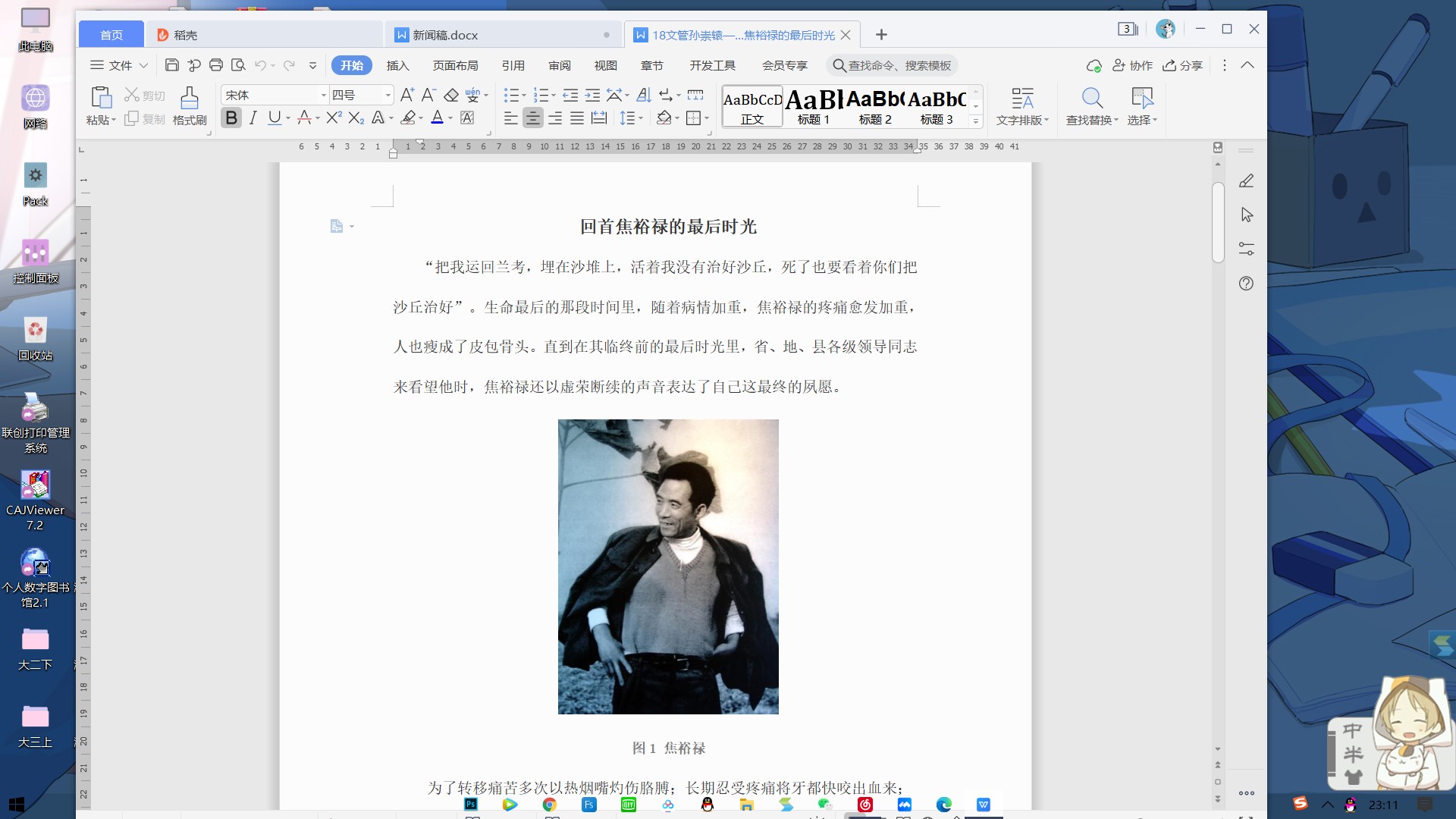Click the sort (A-Z) icon in ribbon
The image size is (1456, 819).
click(643, 95)
